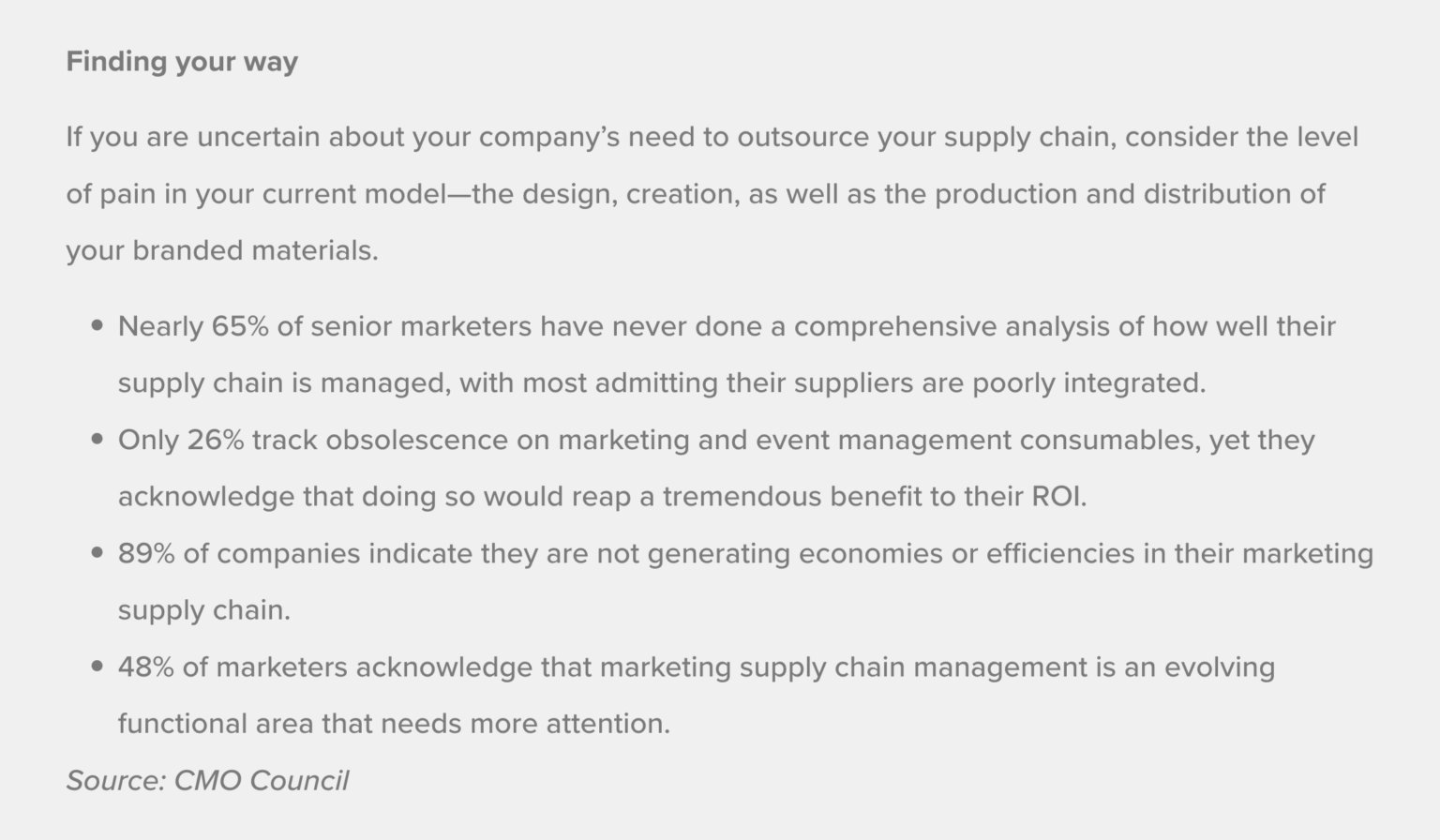Viewport: 1440px width, 840px height.
Task: Click bullet dot before "89% of companies"
Action: coord(97,553)
